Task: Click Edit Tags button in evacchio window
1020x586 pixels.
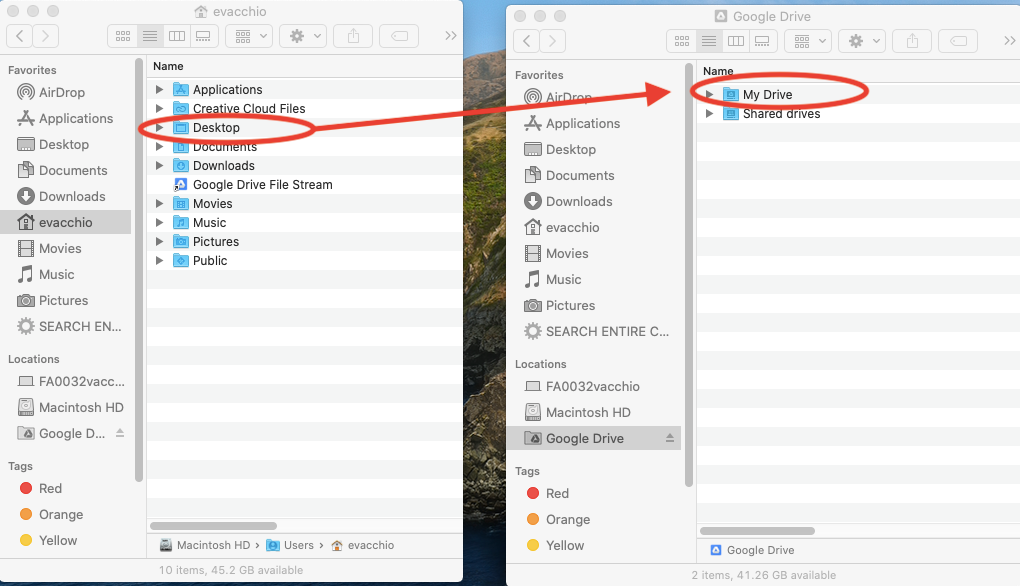Action: click(x=399, y=36)
